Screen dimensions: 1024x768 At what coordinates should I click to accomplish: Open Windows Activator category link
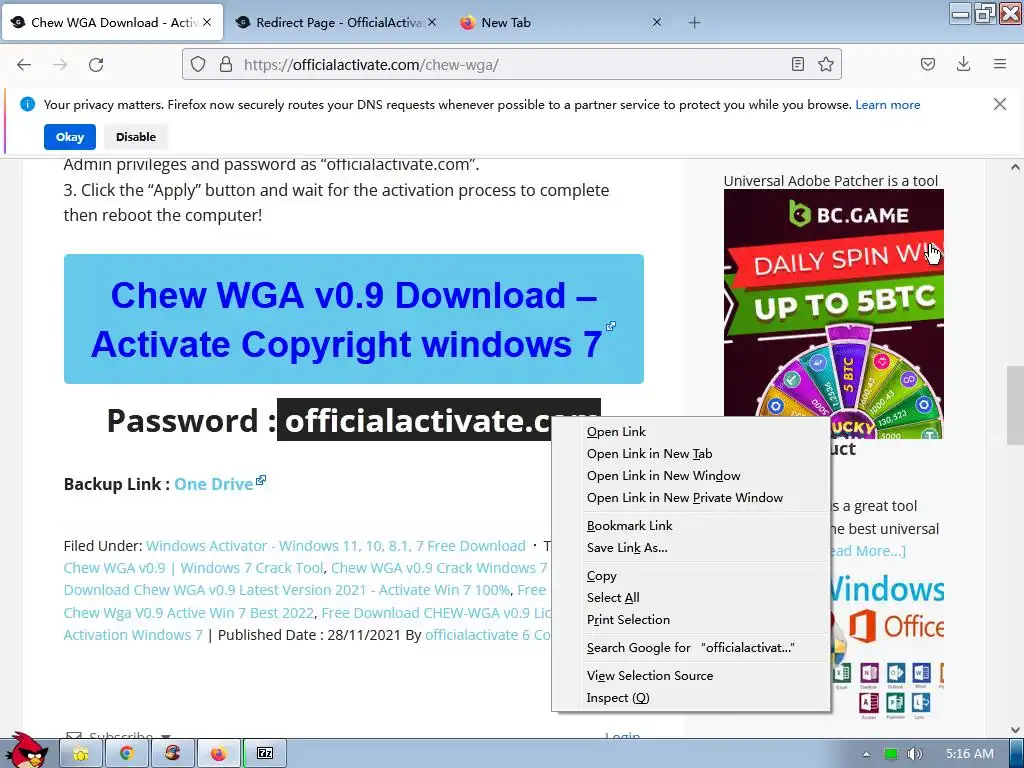point(336,546)
